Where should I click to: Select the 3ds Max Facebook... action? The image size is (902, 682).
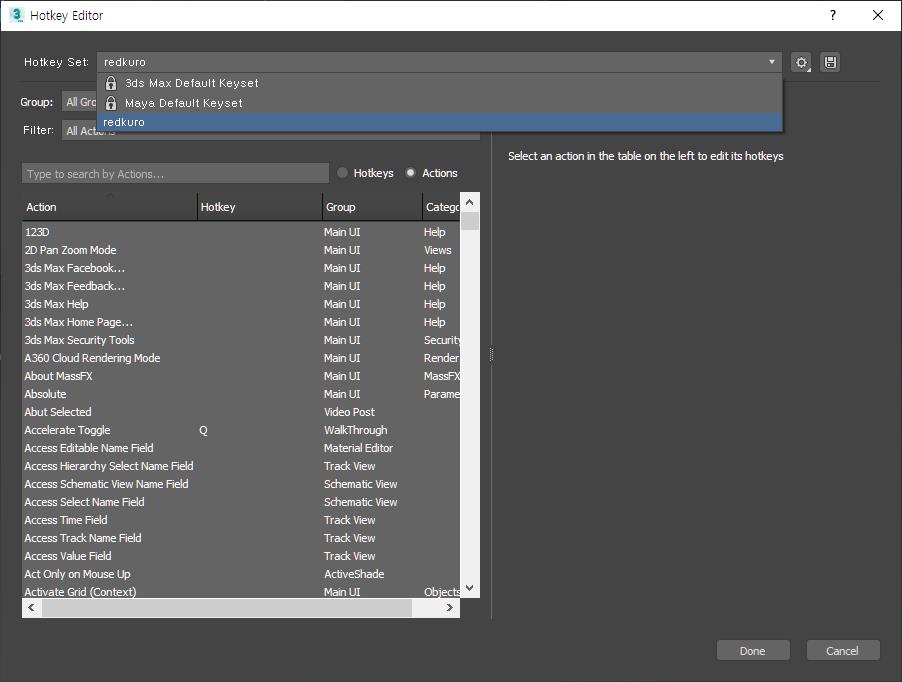tap(241, 268)
